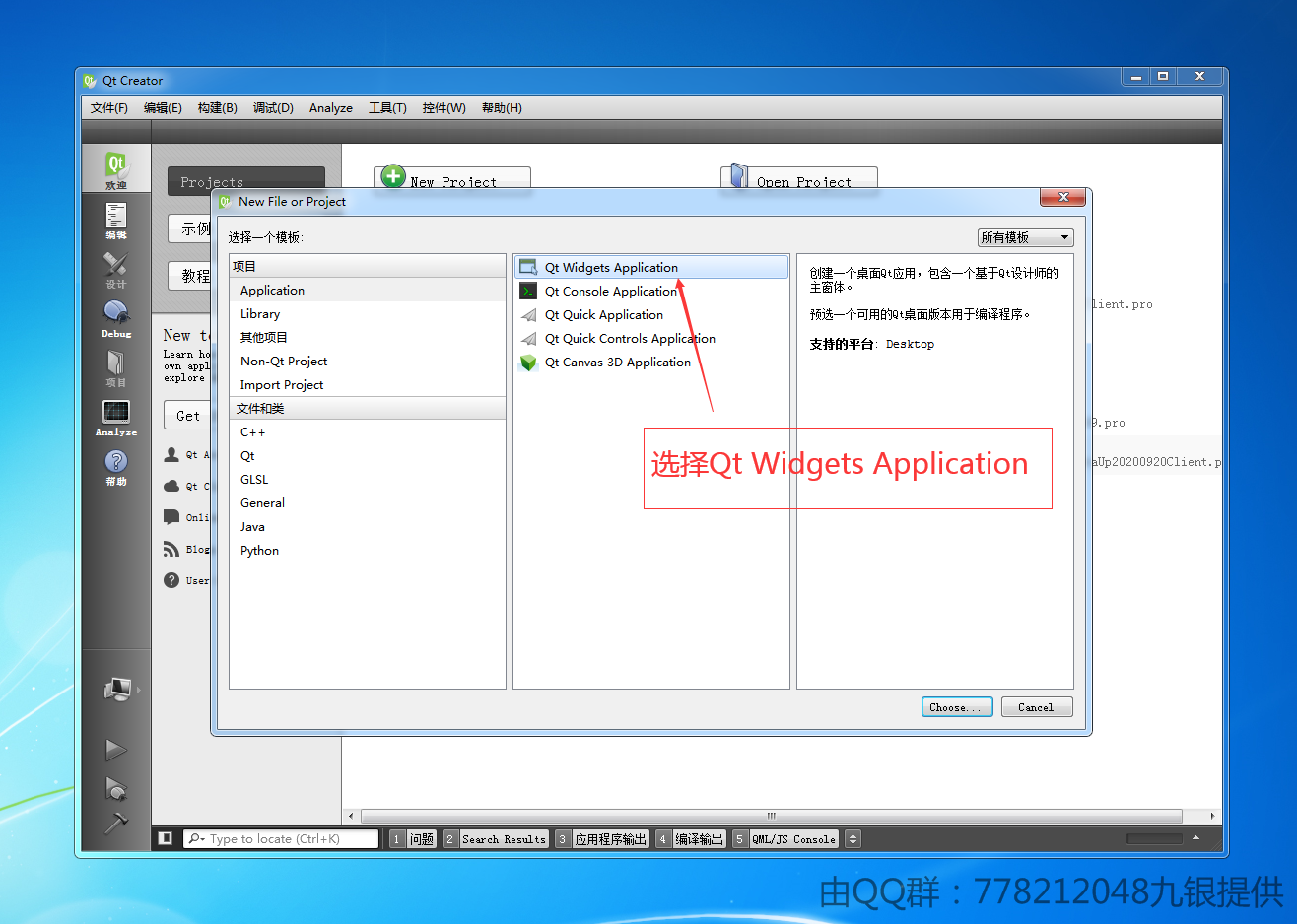Open the Analyze menu
Viewport: 1297px width, 924px height.
point(331,108)
